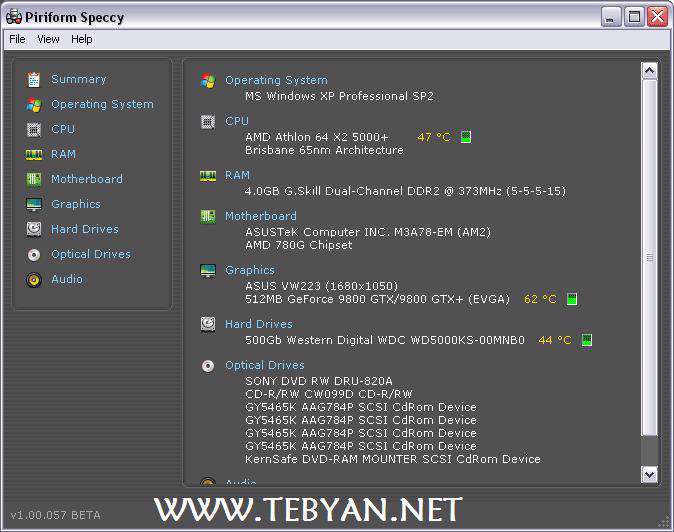Select Summary in the sidebar
Viewport: 674px width, 532px height.
(x=78, y=79)
